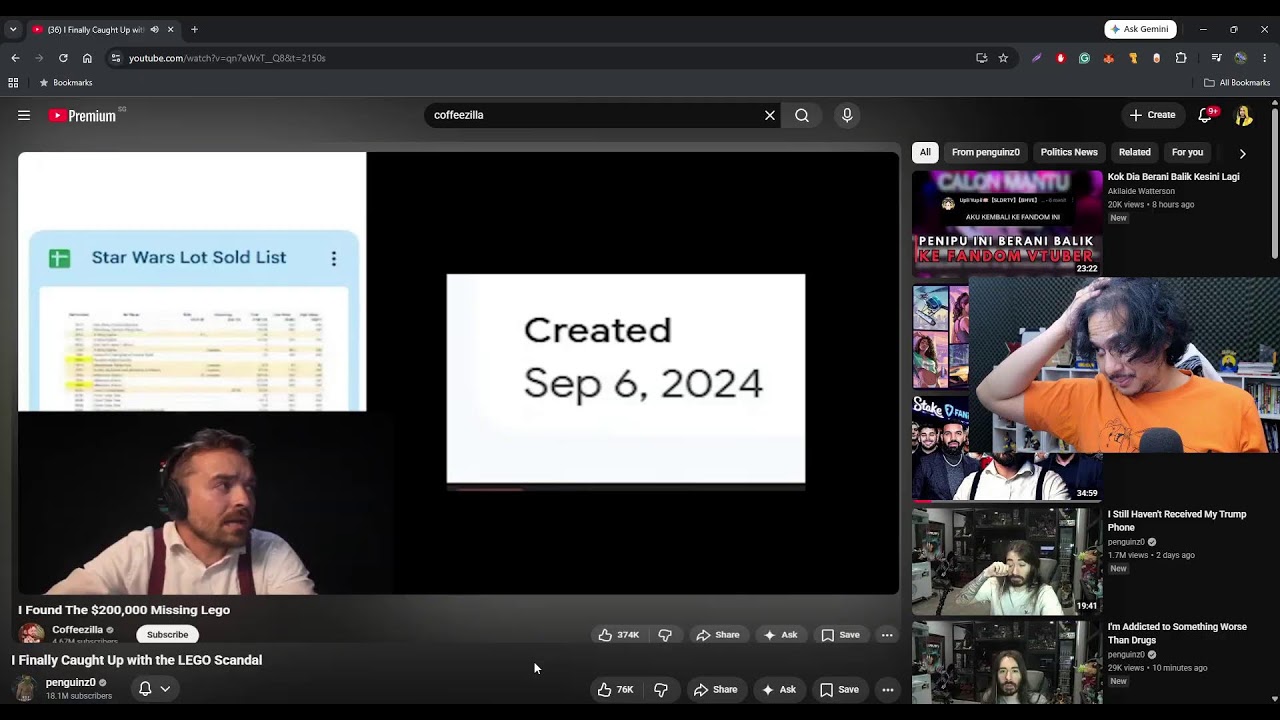The image size is (1280, 720).
Task: Select the Politics News chip
Action: coord(1069,153)
